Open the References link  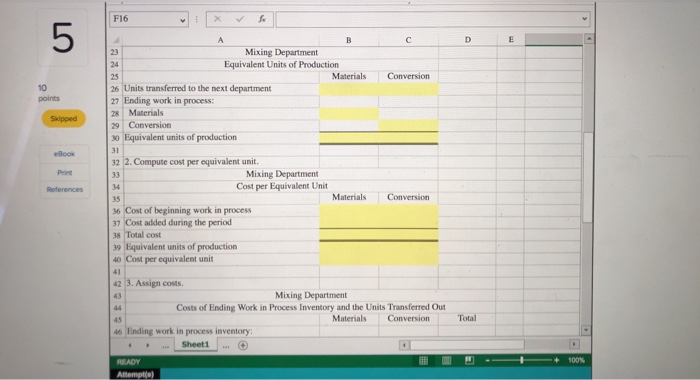coord(64,189)
